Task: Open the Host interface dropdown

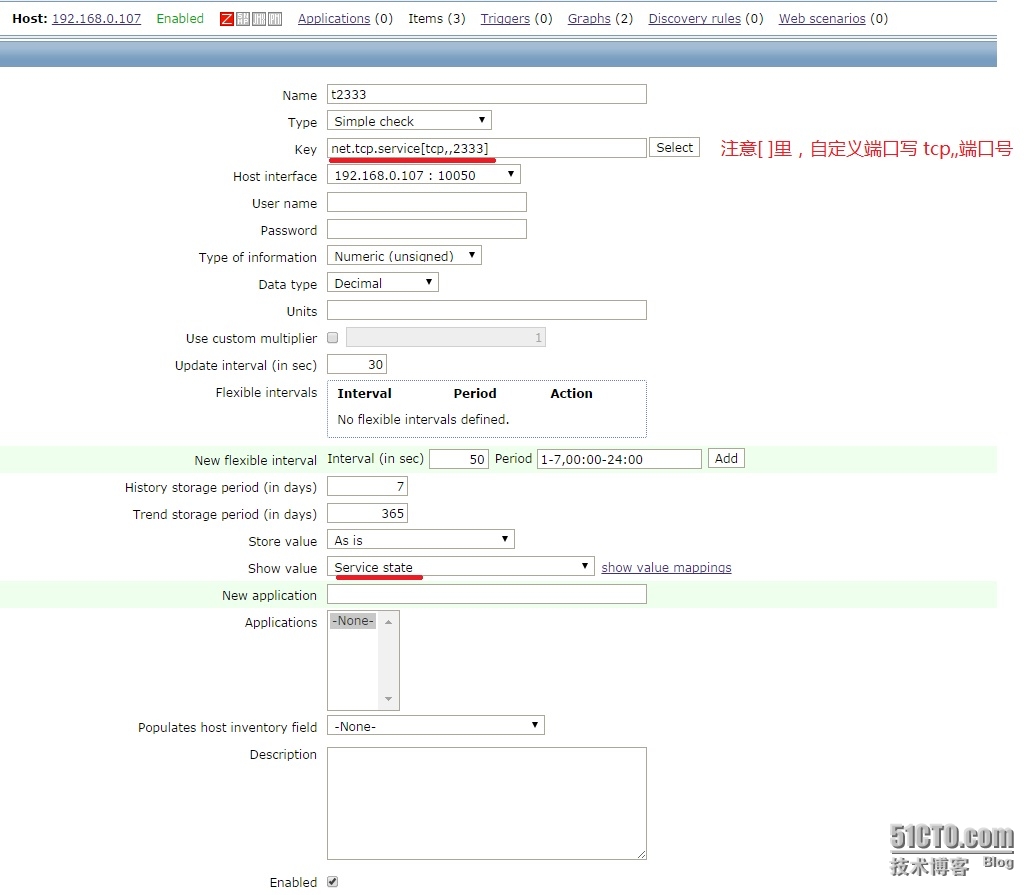Action: tap(424, 175)
